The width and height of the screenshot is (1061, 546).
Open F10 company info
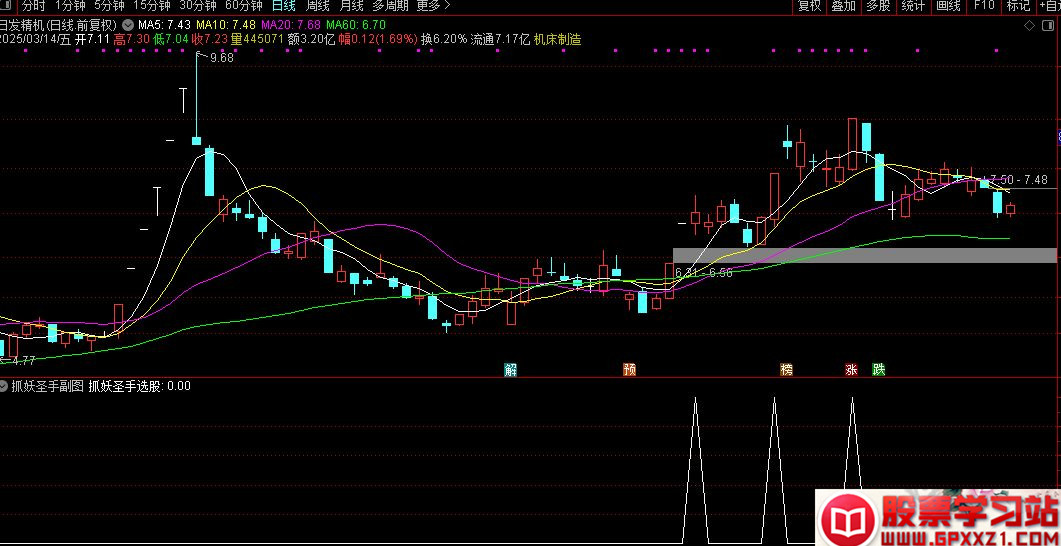(x=983, y=6)
